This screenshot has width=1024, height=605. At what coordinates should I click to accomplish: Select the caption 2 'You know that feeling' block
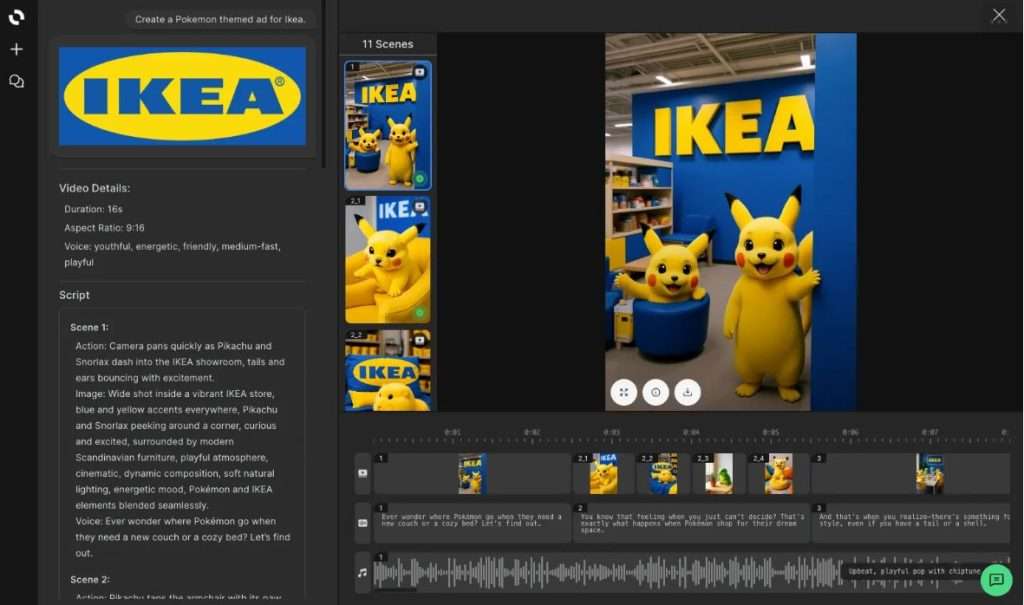pyautogui.click(x=691, y=523)
